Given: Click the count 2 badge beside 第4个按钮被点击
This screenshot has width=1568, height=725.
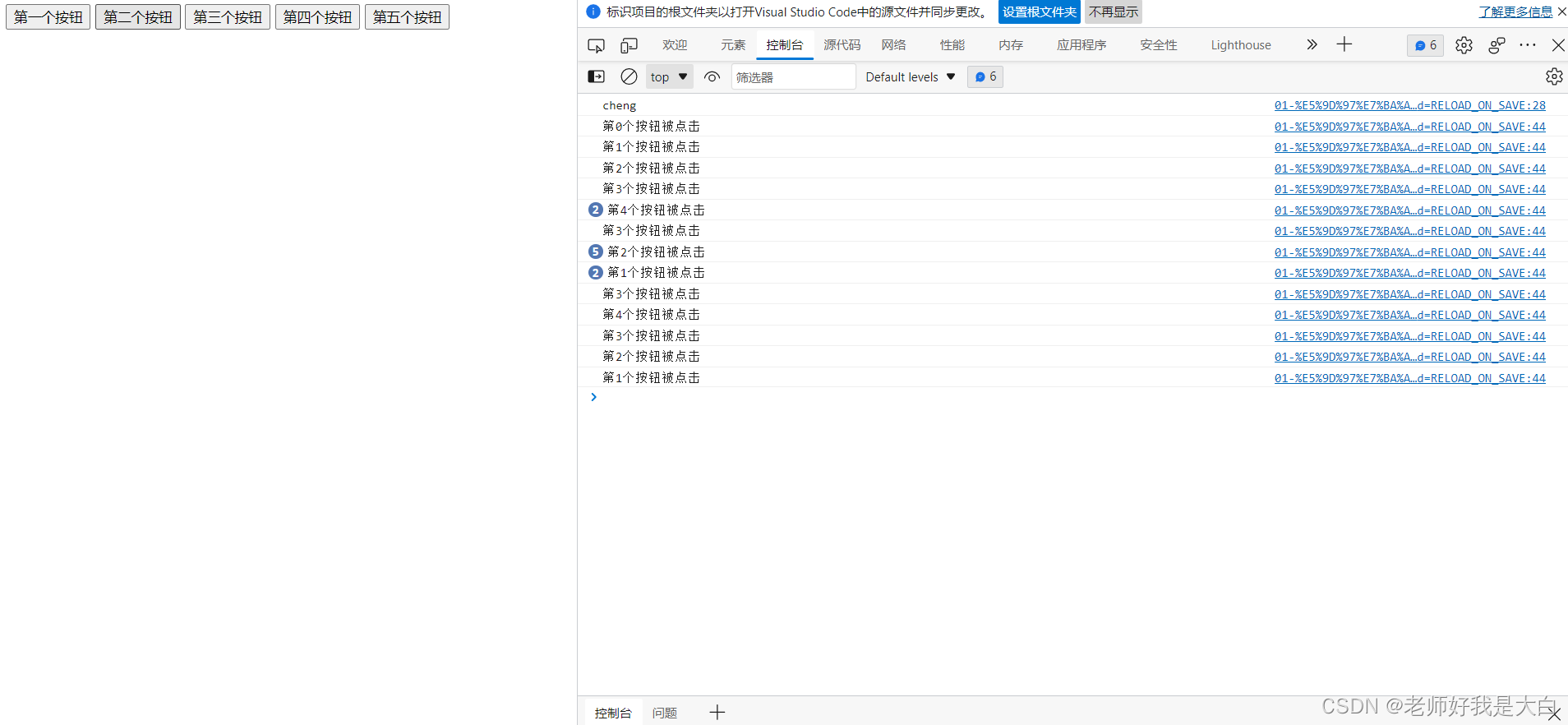Looking at the screenshot, I should pos(596,210).
